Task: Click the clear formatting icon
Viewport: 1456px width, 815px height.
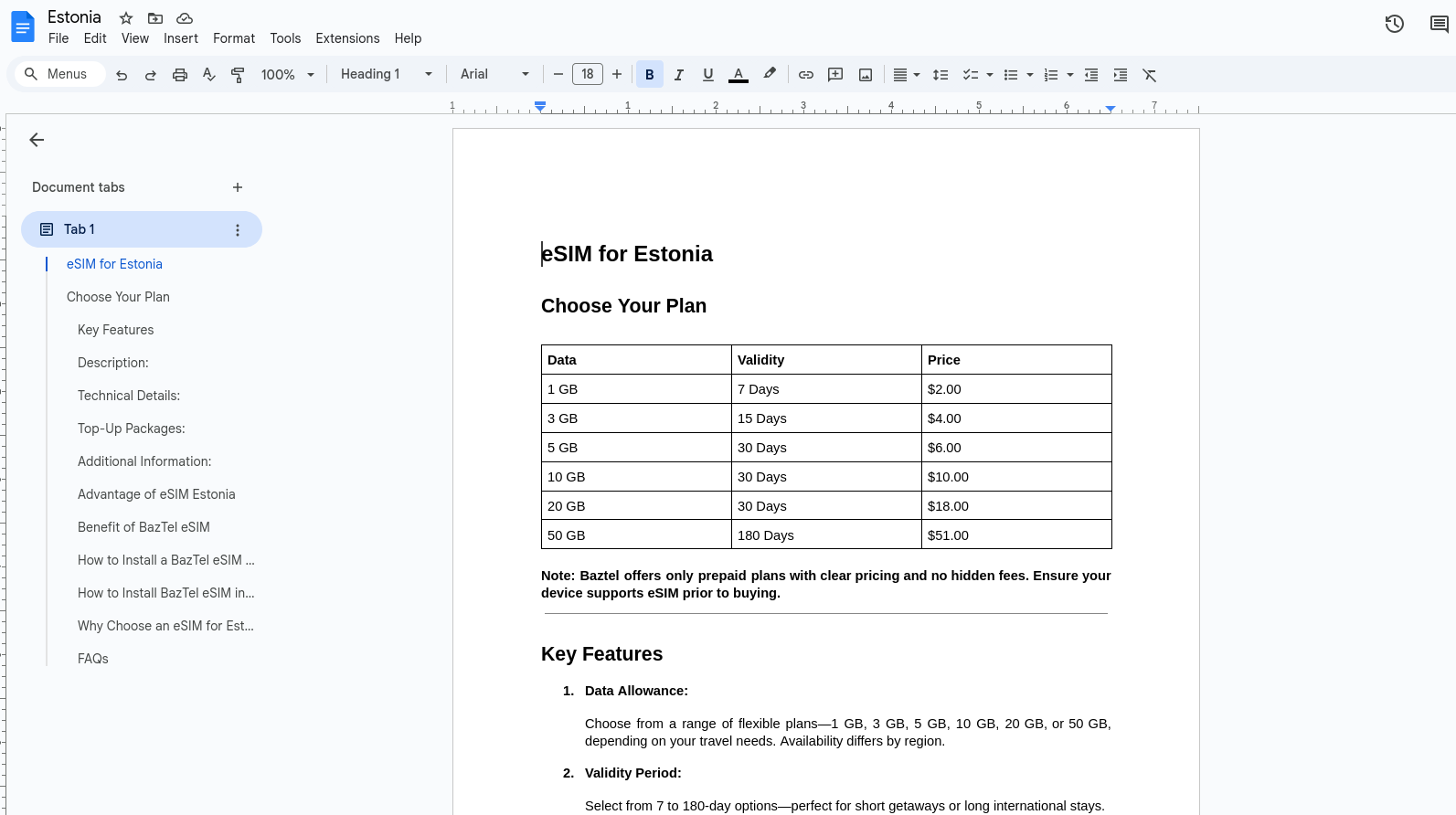Action: (x=1149, y=75)
